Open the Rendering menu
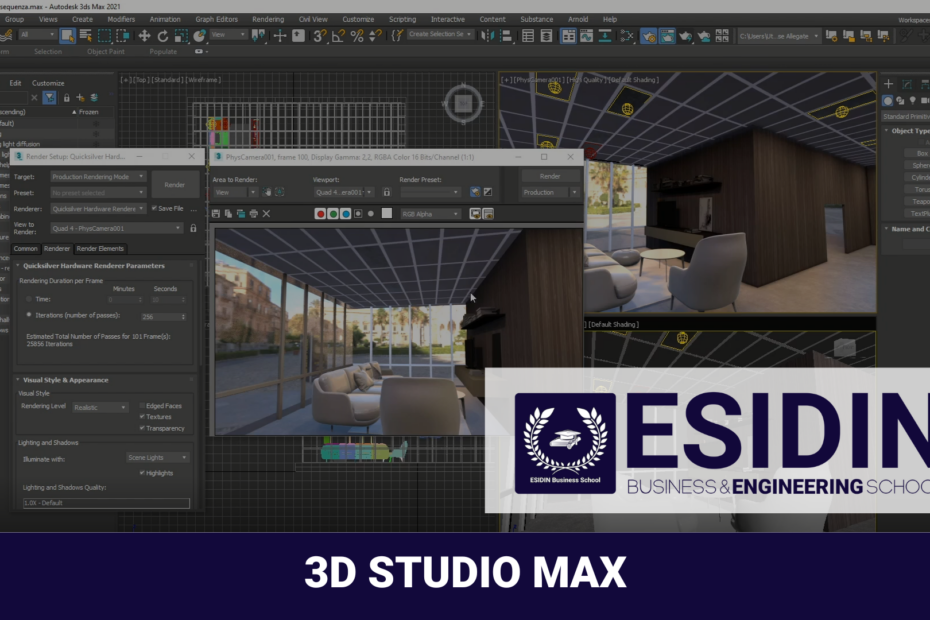Screen dimensions: 930x620 (267, 18)
